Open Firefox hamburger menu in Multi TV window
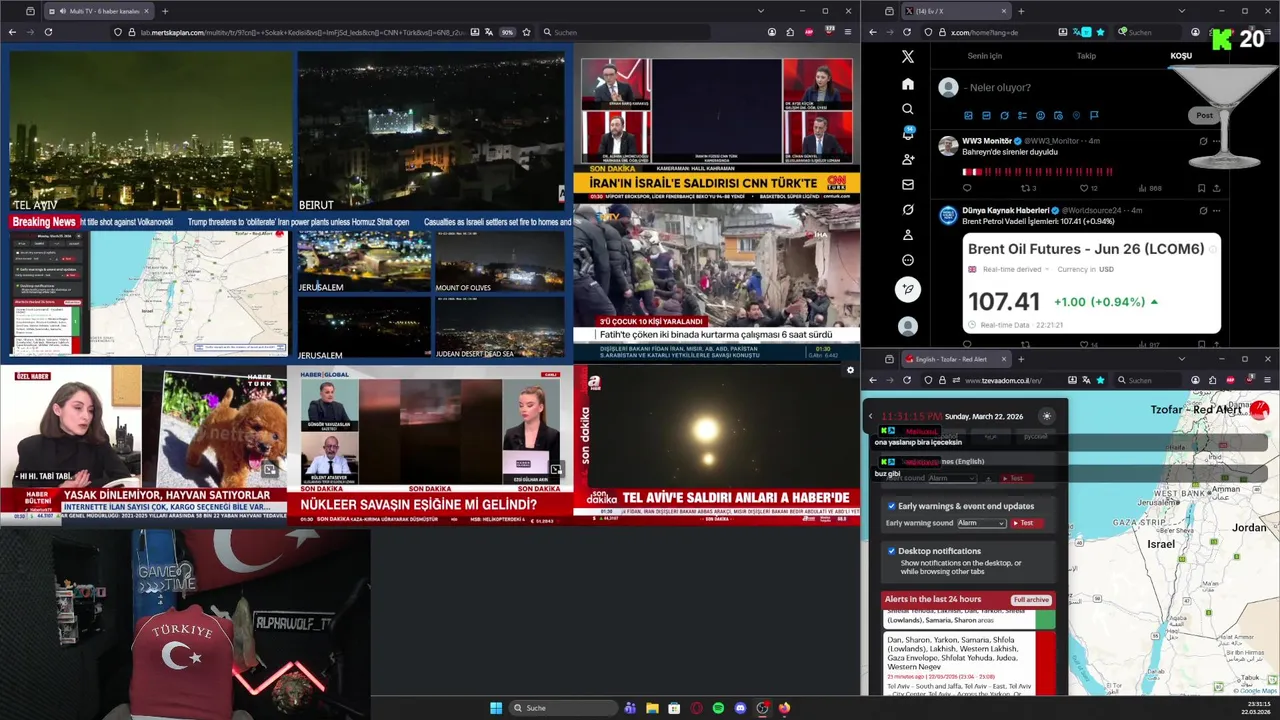1280x720 pixels. pos(848,32)
